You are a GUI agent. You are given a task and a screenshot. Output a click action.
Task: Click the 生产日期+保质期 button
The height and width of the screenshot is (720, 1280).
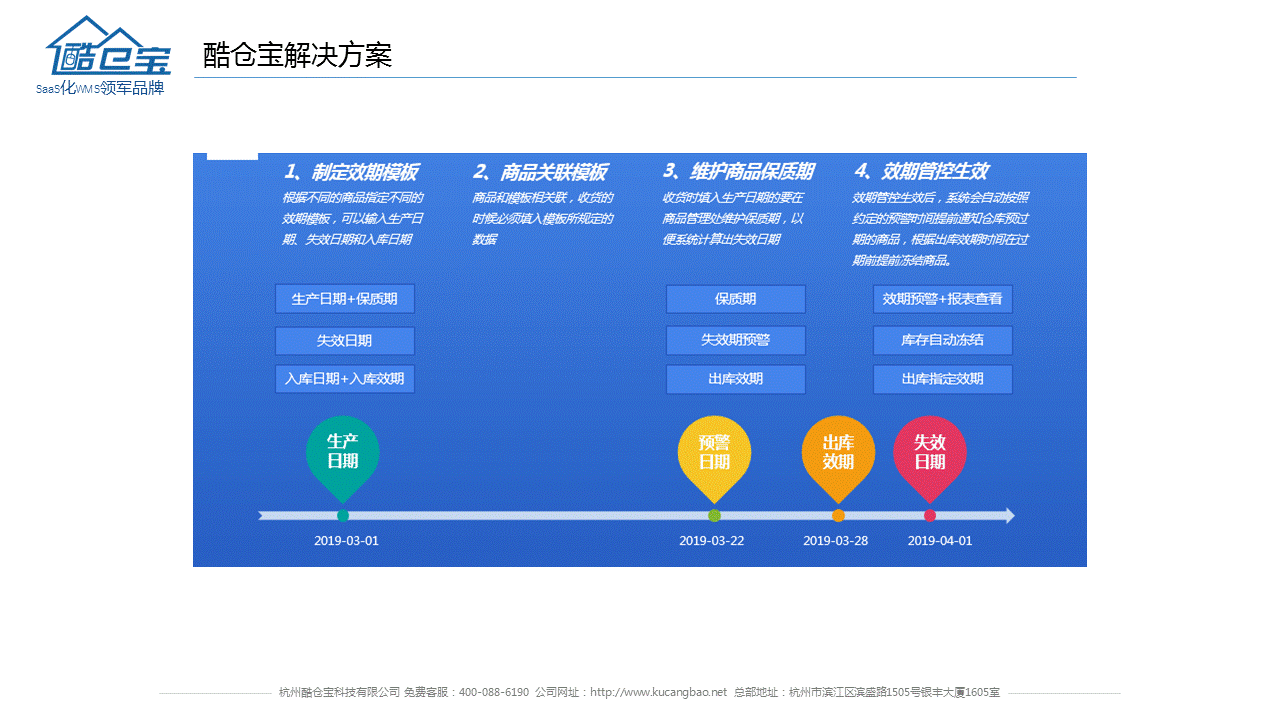(x=345, y=299)
